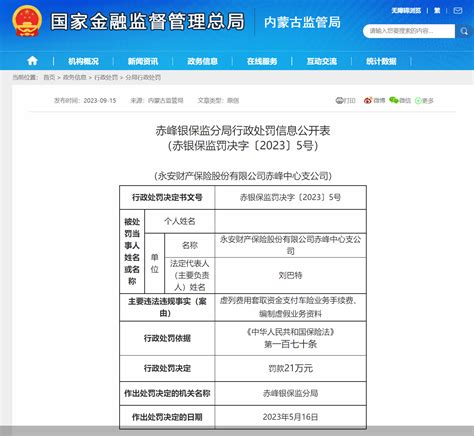Image resolution: width=474 pixels, height=436 pixels.
Task: Click the cell 主要违法违规事实(案由)
Action: click(x=167, y=307)
